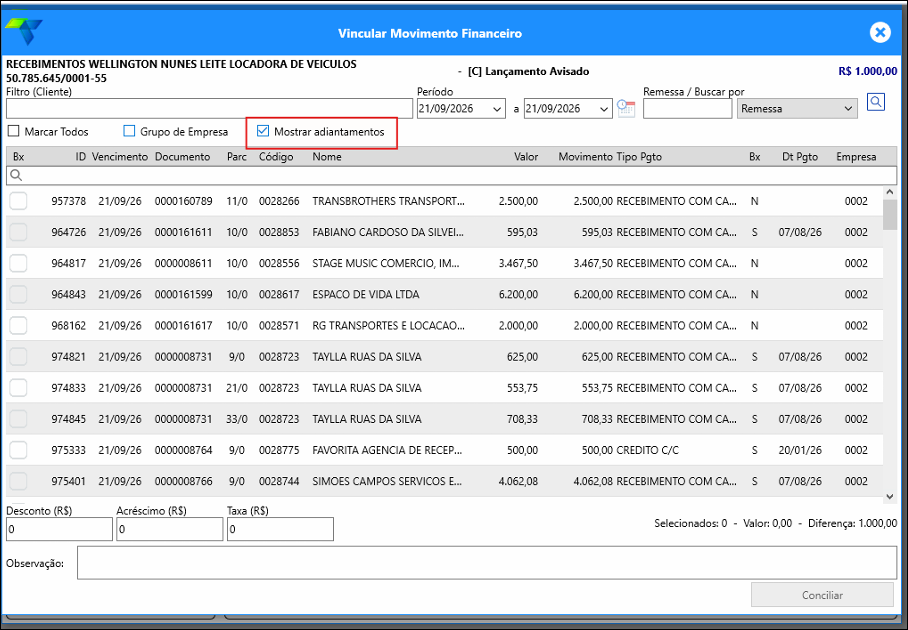Click the Dt Pgto 20/01/26 cell
This screenshot has height=630, width=908.
point(800,450)
